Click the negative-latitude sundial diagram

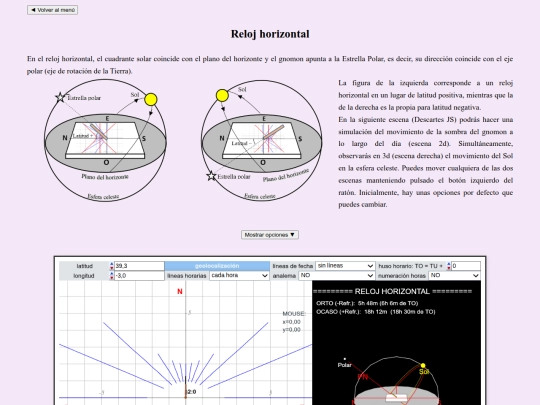(262, 141)
